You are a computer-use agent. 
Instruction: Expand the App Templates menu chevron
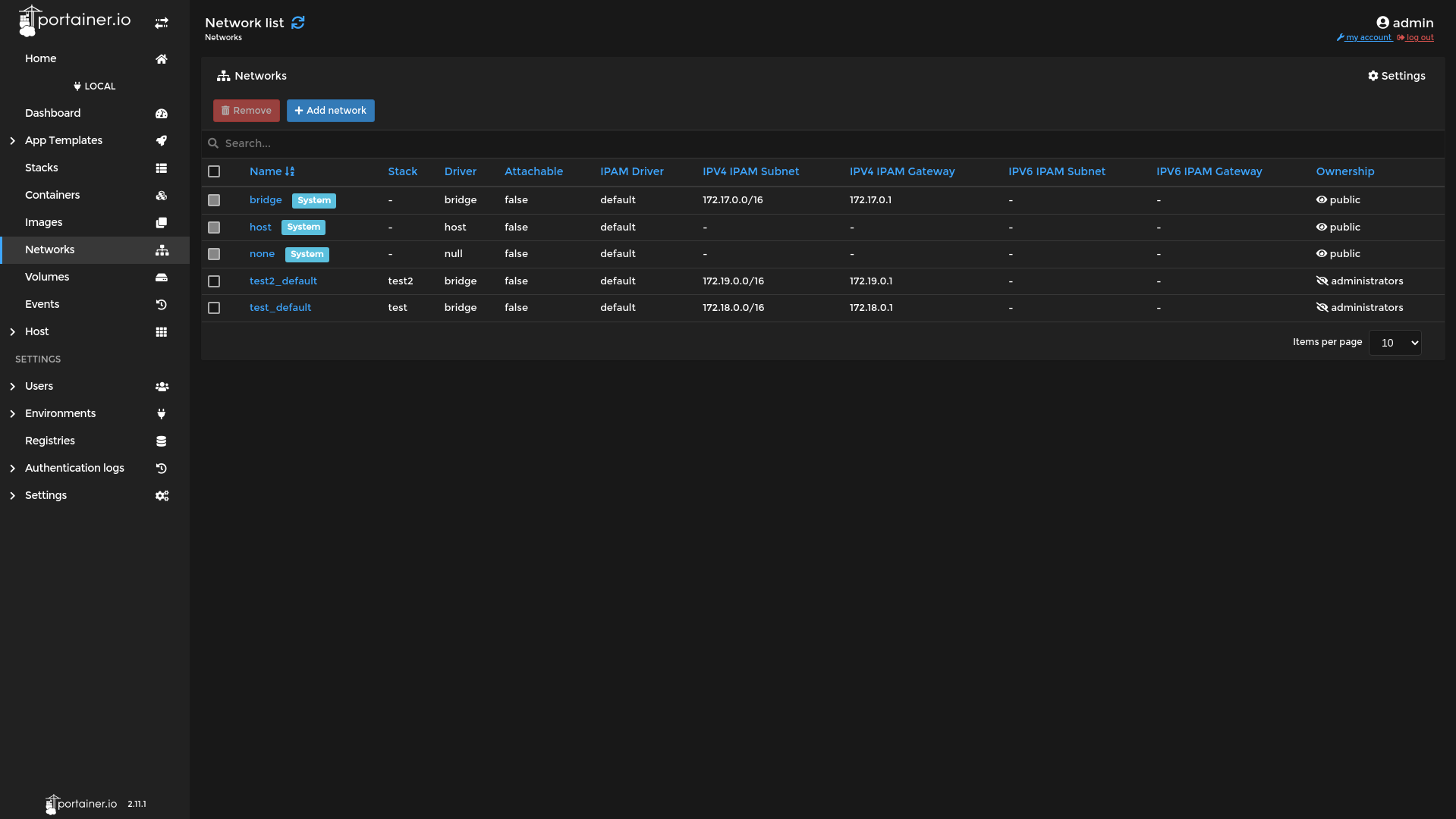(x=12, y=141)
